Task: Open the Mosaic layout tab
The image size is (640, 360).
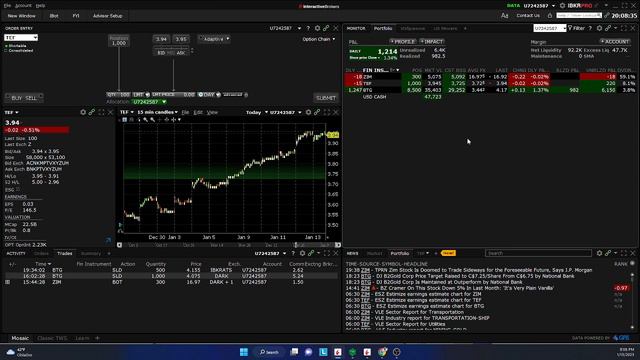Action: [20, 338]
